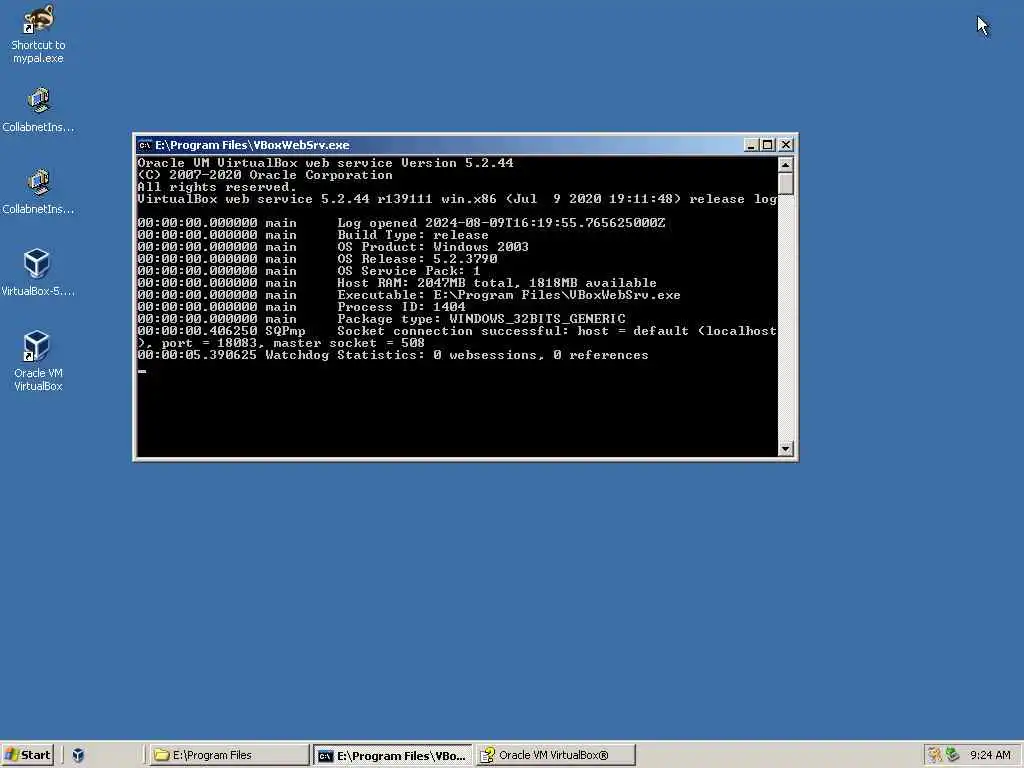Click the console scrollbar up arrow
This screenshot has height=768, width=1024.
(x=786, y=165)
